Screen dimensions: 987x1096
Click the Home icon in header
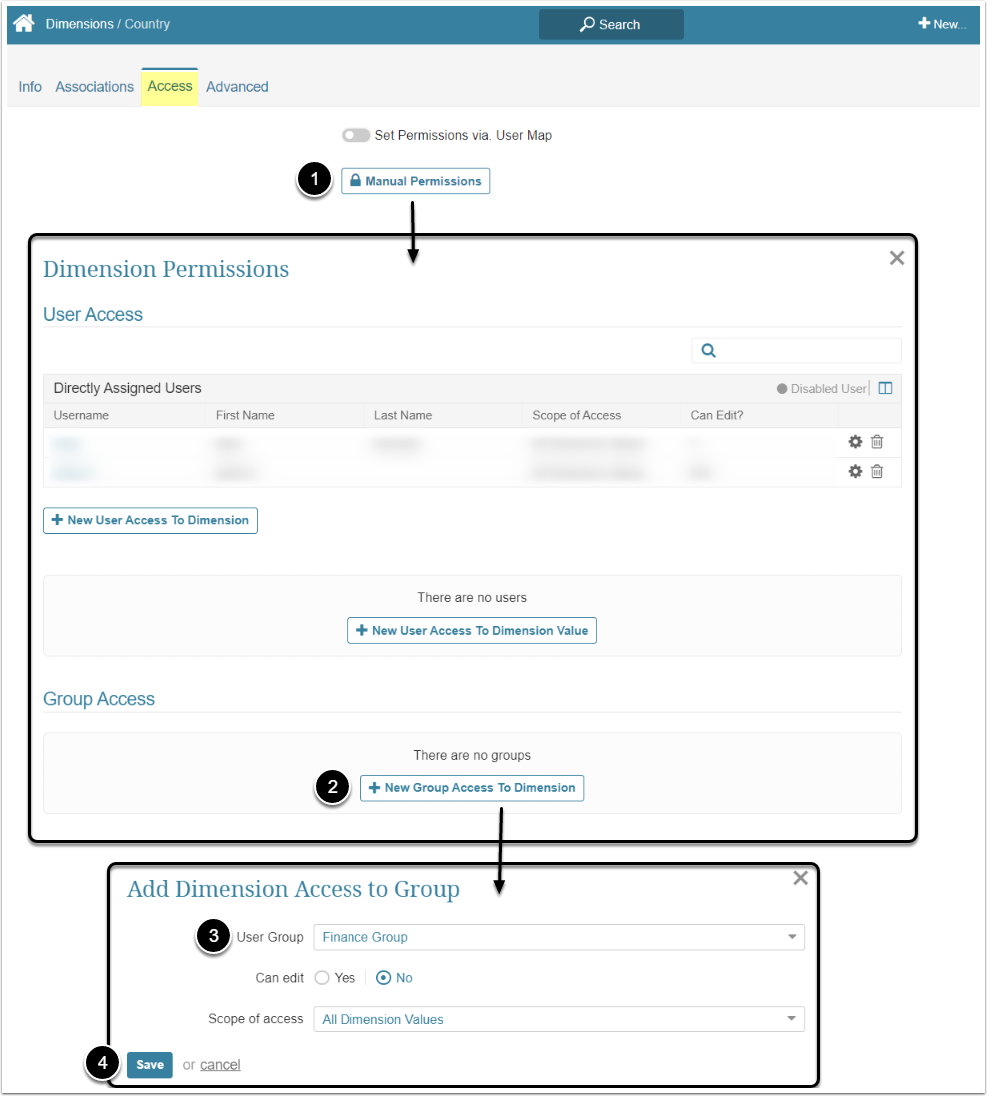[x=24, y=24]
